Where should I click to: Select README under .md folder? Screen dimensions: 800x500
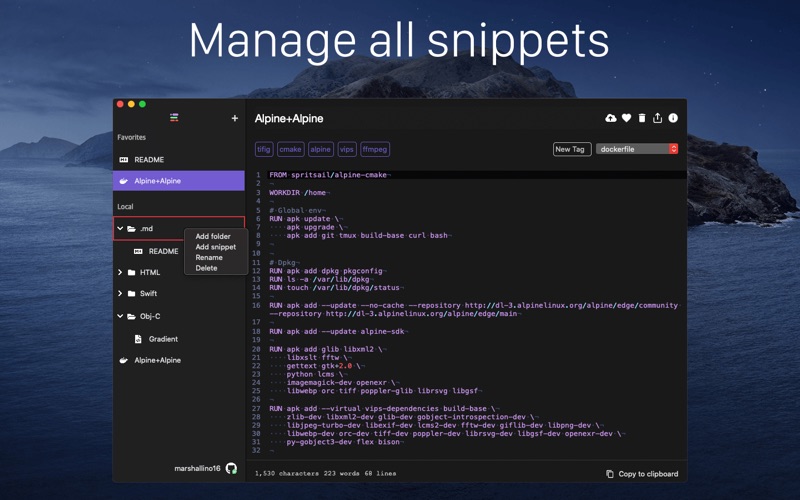[x=163, y=251]
